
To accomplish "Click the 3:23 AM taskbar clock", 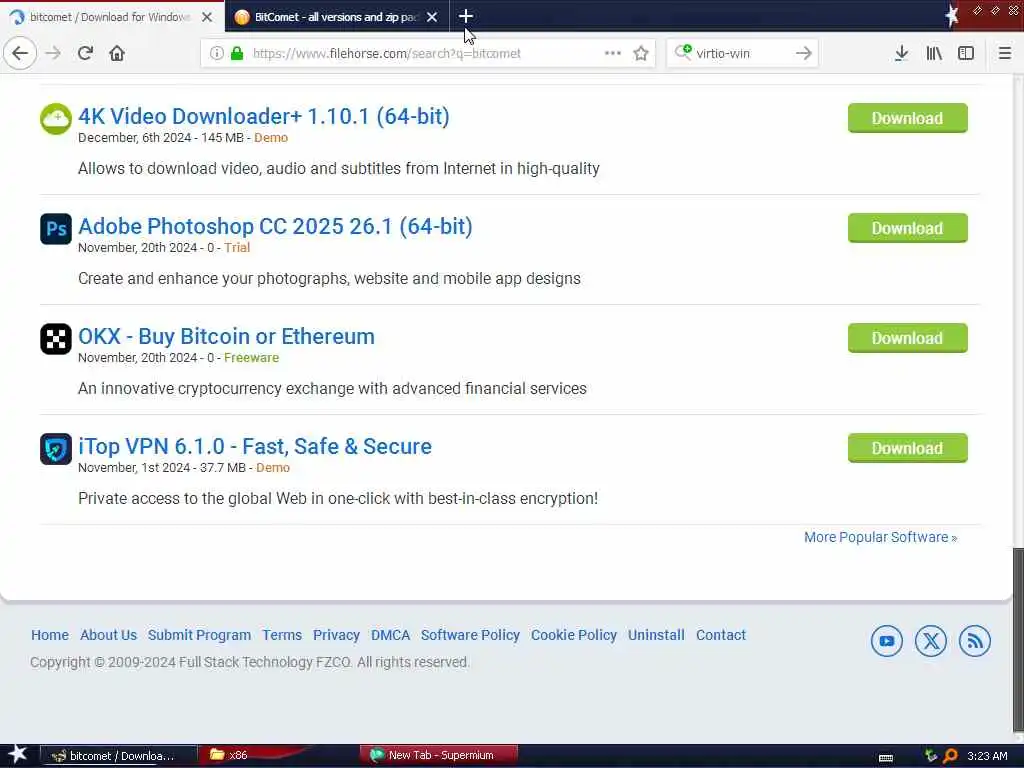I will coord(987,756).
